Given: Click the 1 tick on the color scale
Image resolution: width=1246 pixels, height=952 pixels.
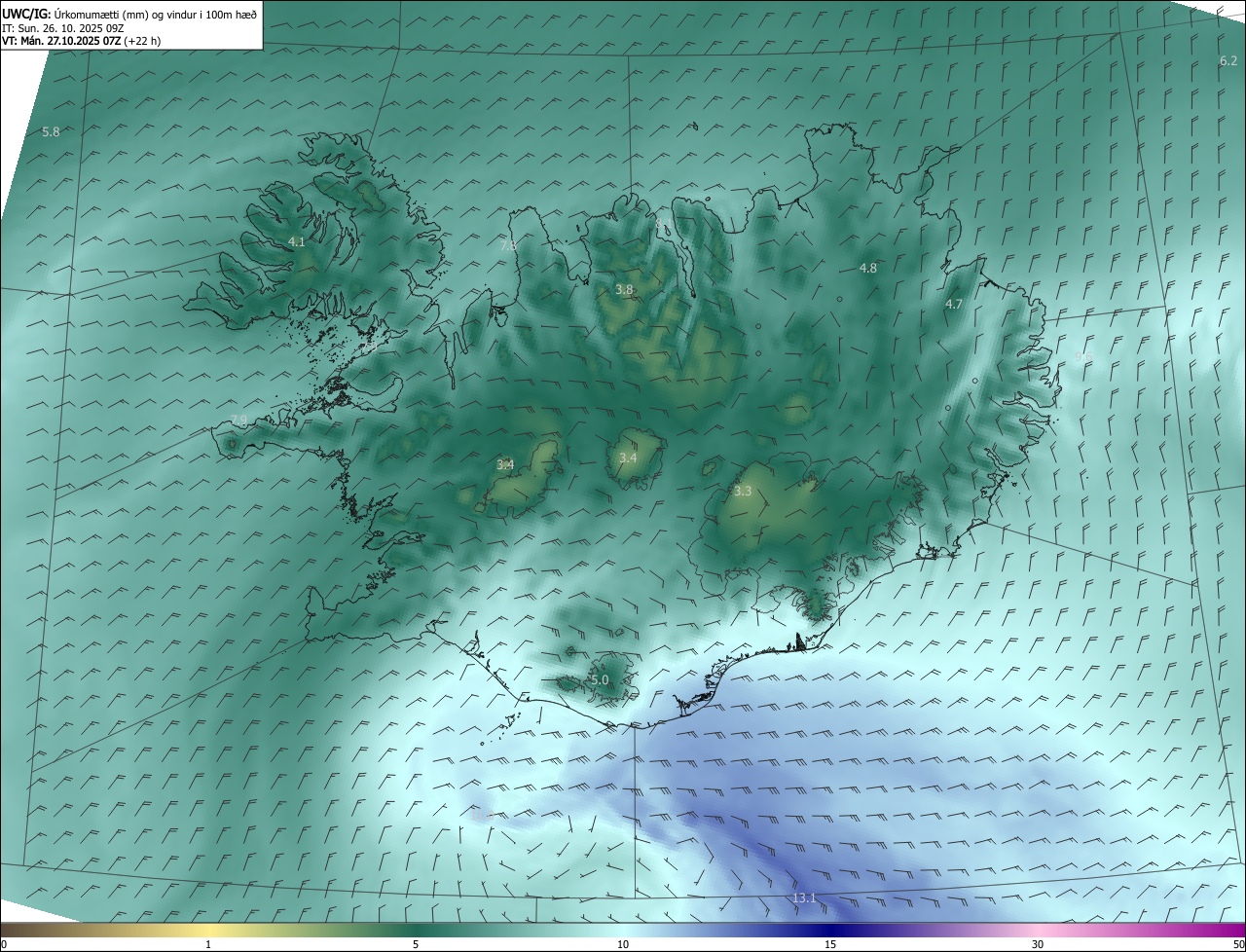Looking at the screenshot, I should 208,944.
